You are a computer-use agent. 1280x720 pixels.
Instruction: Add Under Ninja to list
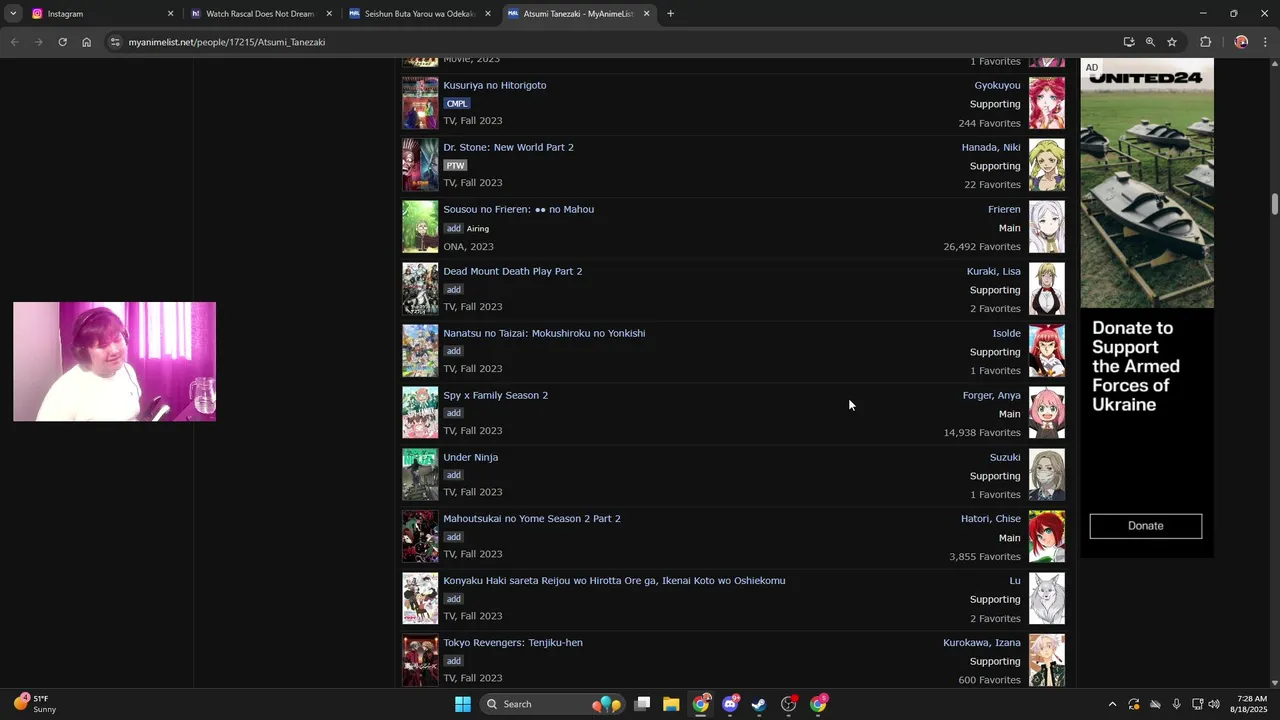[453, 475]
